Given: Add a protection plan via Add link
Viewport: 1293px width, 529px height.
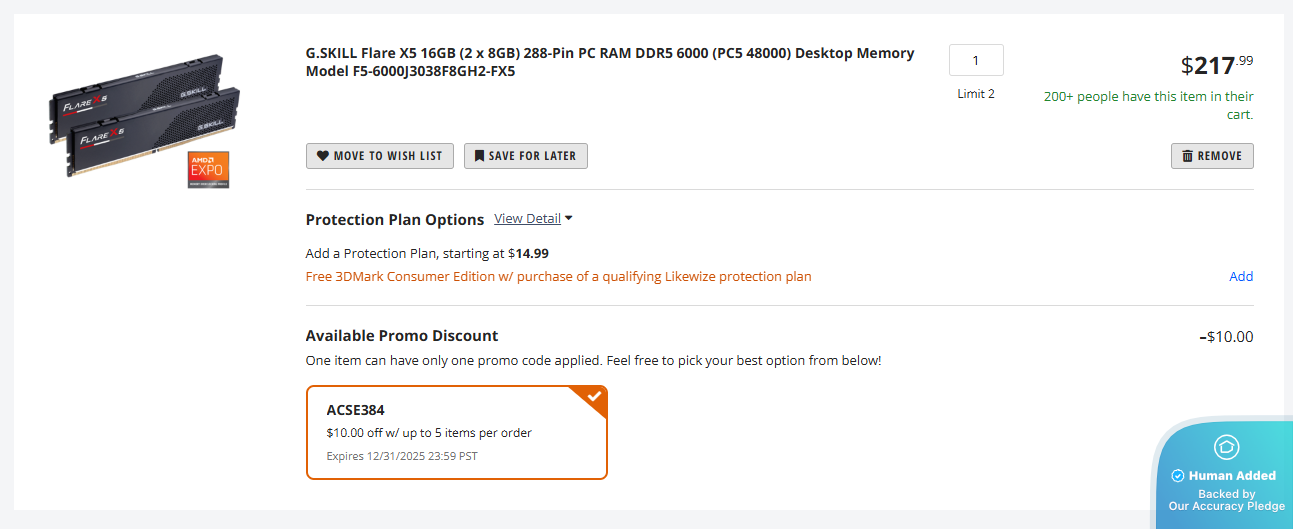Looking at the screenshot, I should [x=1241, y=277].
